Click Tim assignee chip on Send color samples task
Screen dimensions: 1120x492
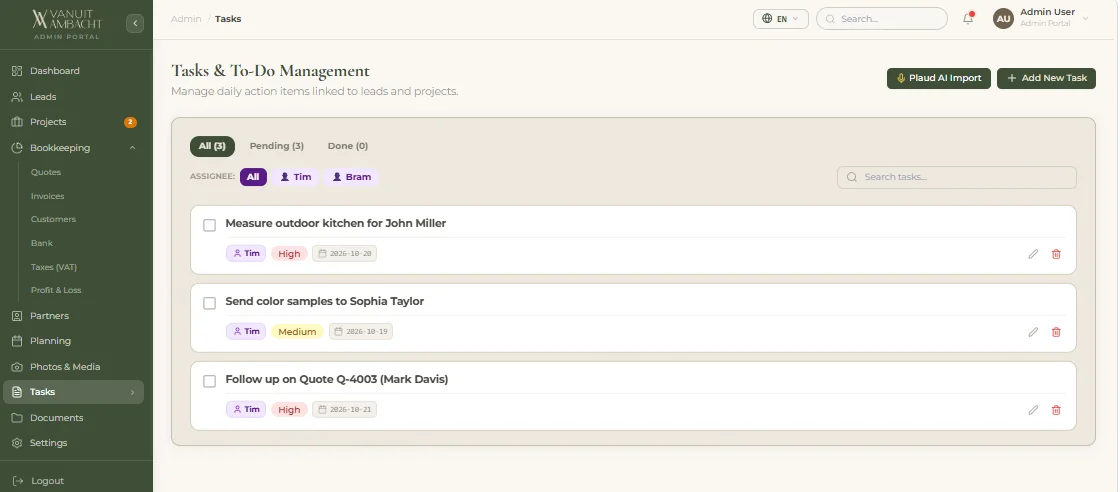246,331
